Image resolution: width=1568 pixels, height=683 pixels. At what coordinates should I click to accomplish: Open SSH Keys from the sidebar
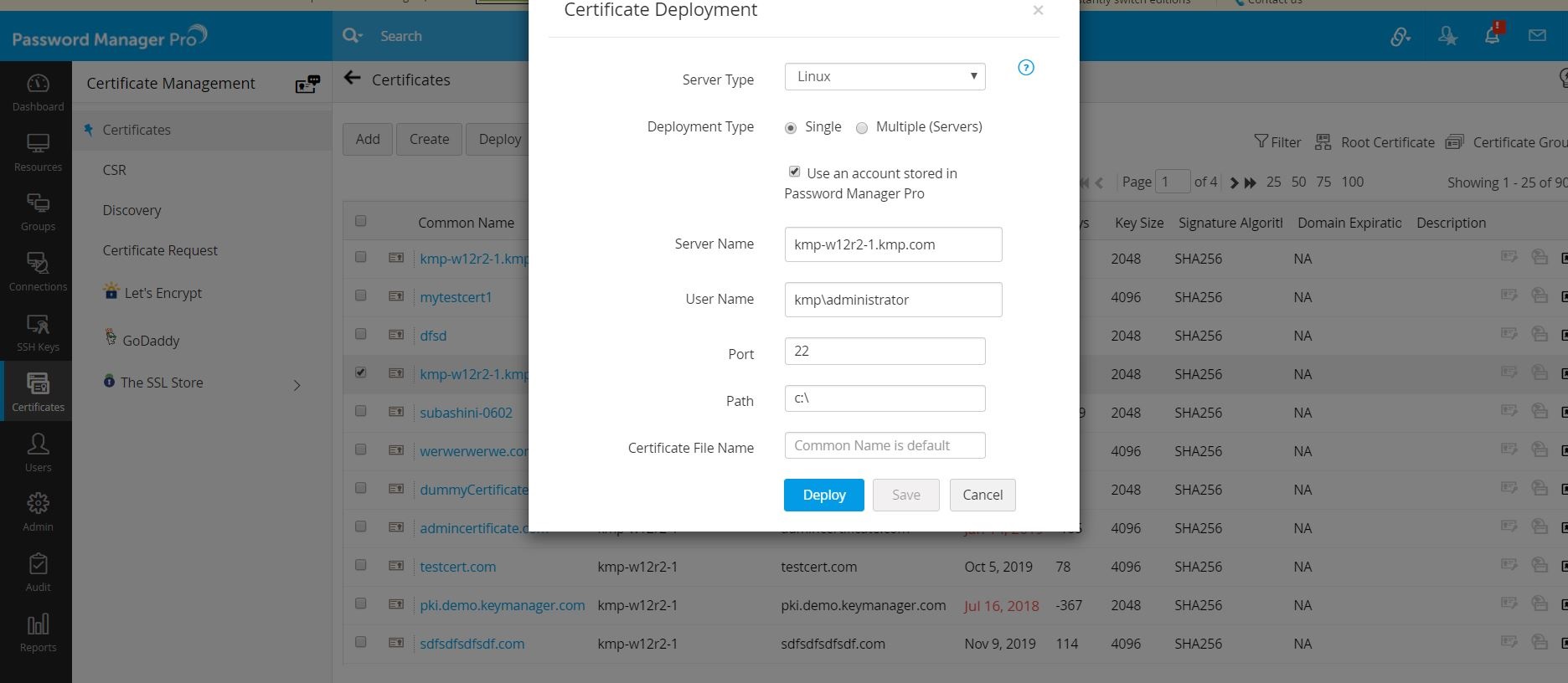(x=38, y=324)
